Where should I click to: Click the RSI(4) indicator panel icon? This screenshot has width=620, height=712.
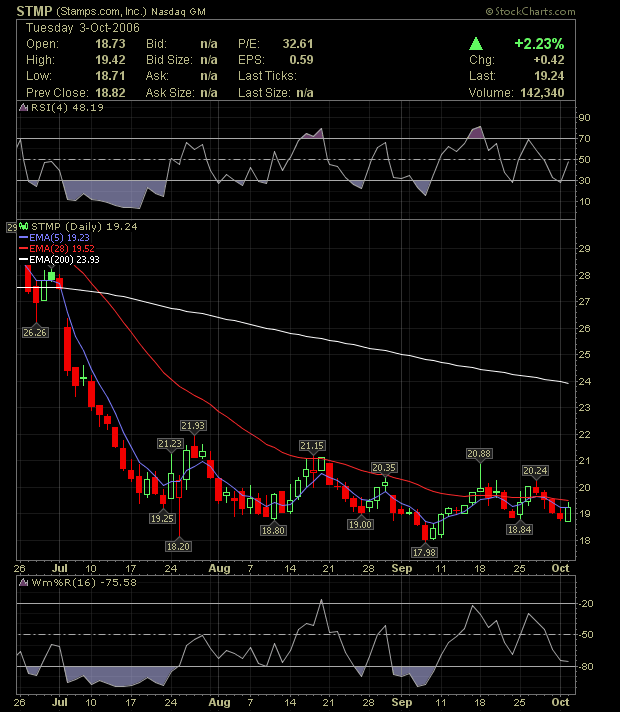[x=23, y=108]
